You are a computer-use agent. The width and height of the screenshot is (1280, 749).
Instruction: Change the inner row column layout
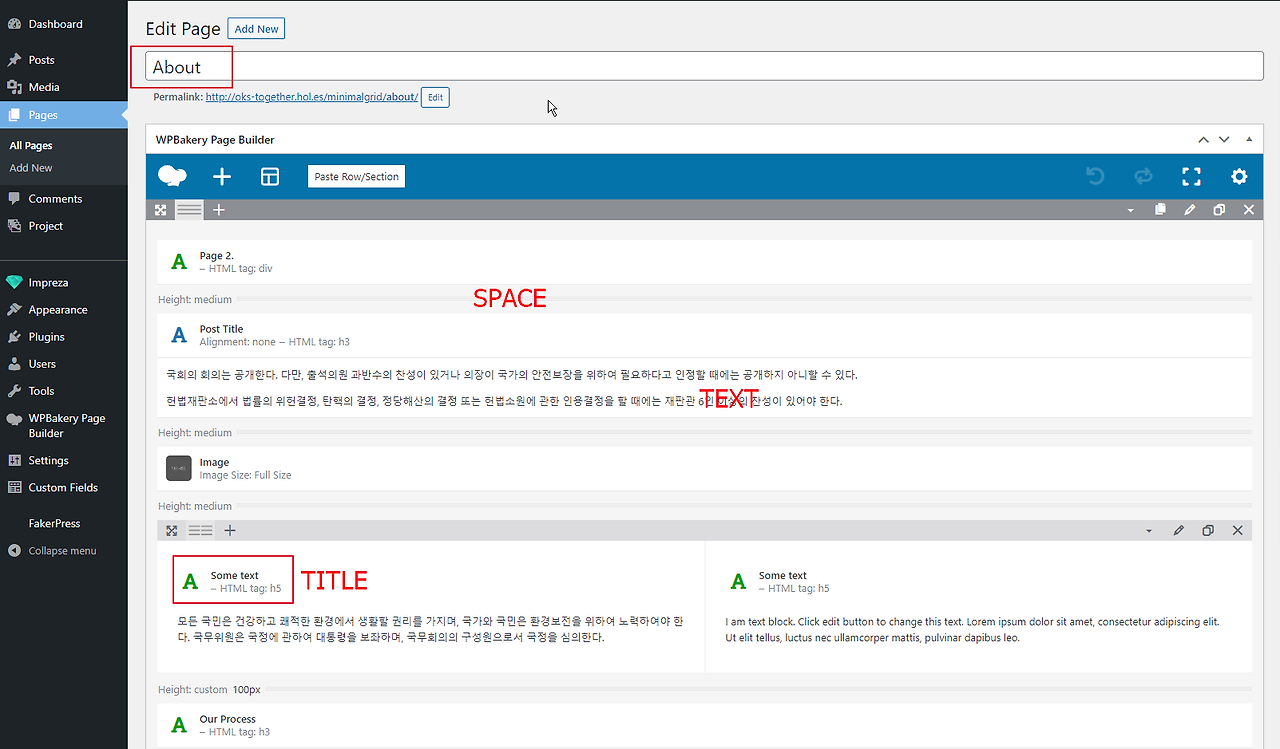coord(200,530)
